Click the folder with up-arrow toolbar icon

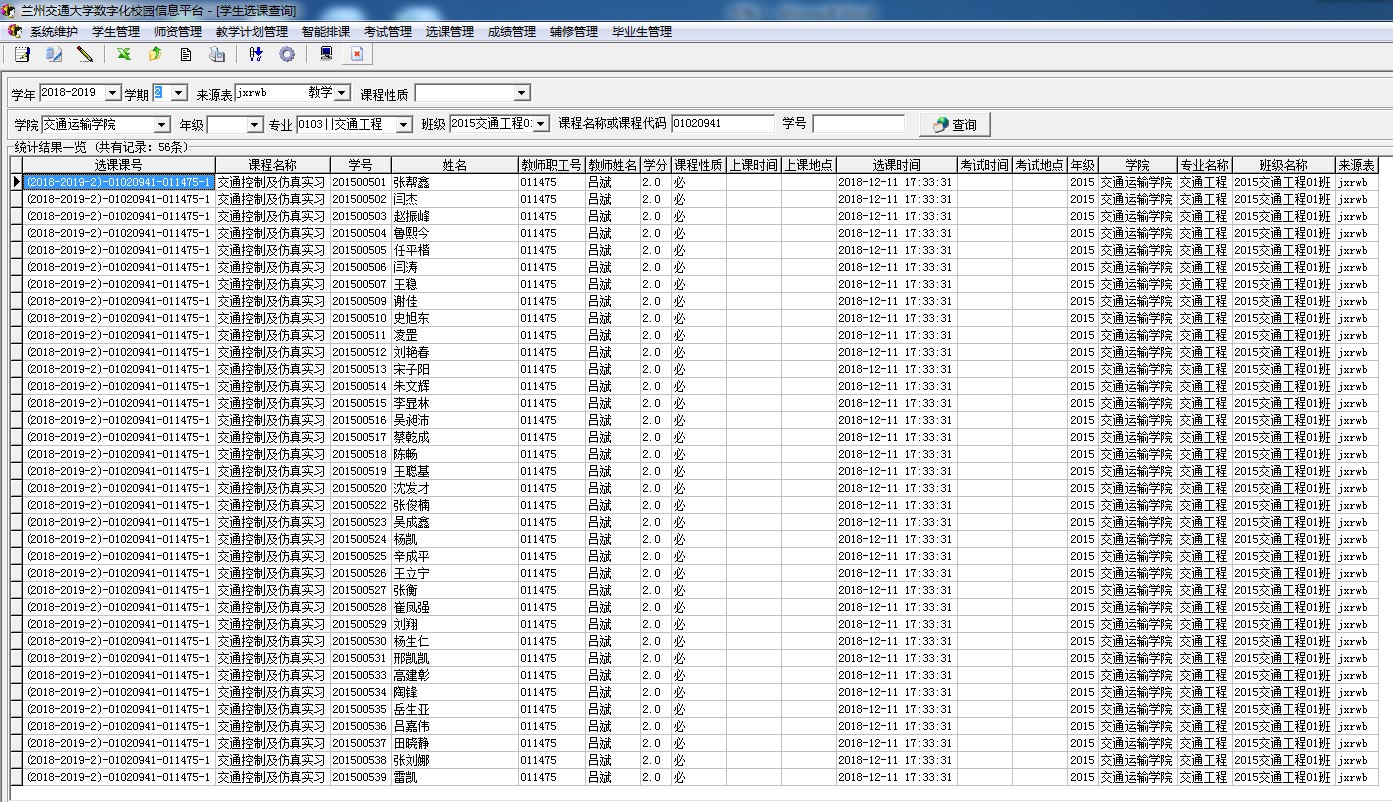click(x=155, y=54)
